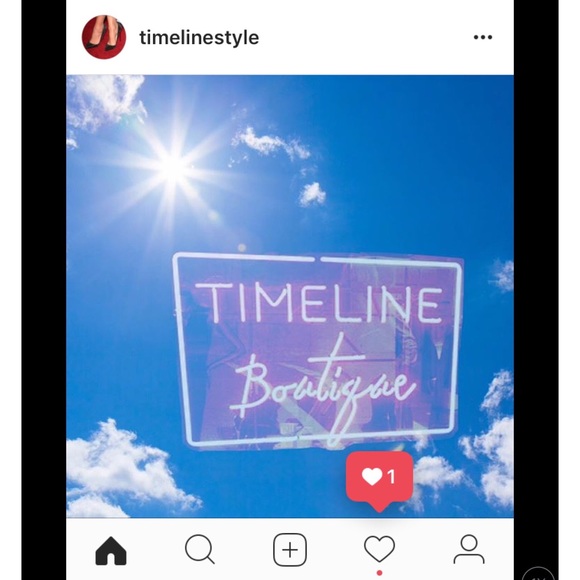Open the Activity heart icon
This screenshot has height=580, width=580.
380,549
